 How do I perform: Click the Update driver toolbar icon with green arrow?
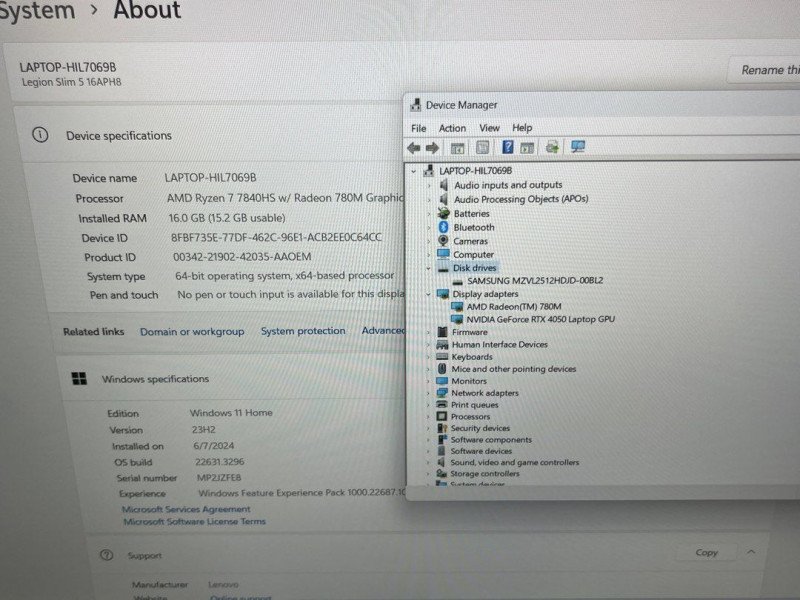pos(552,147)
